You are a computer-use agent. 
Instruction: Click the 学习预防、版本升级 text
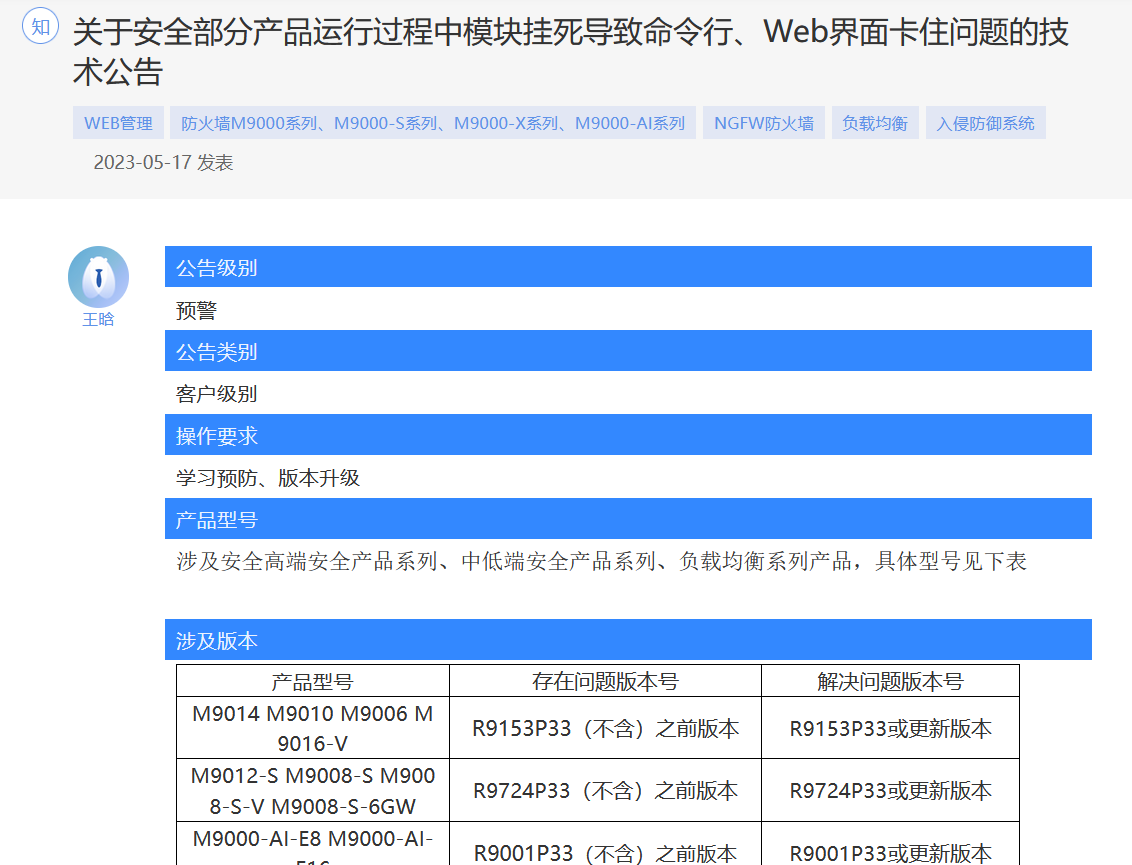268,478
